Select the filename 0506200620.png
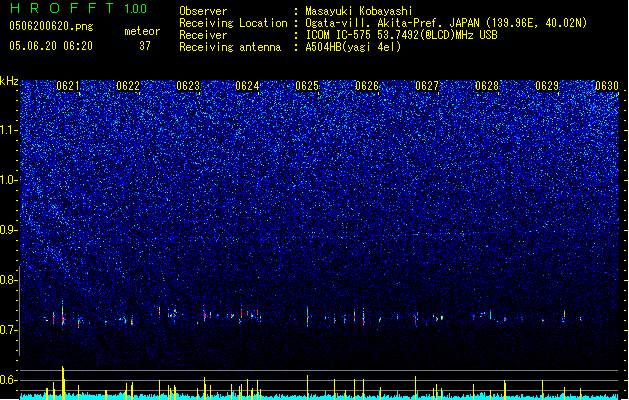629x400 pixels. point(51,26)
